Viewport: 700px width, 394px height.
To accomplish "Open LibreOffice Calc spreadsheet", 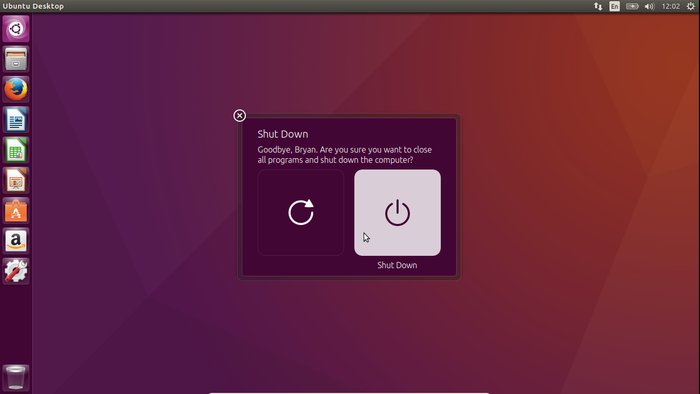I will [16, 150].
